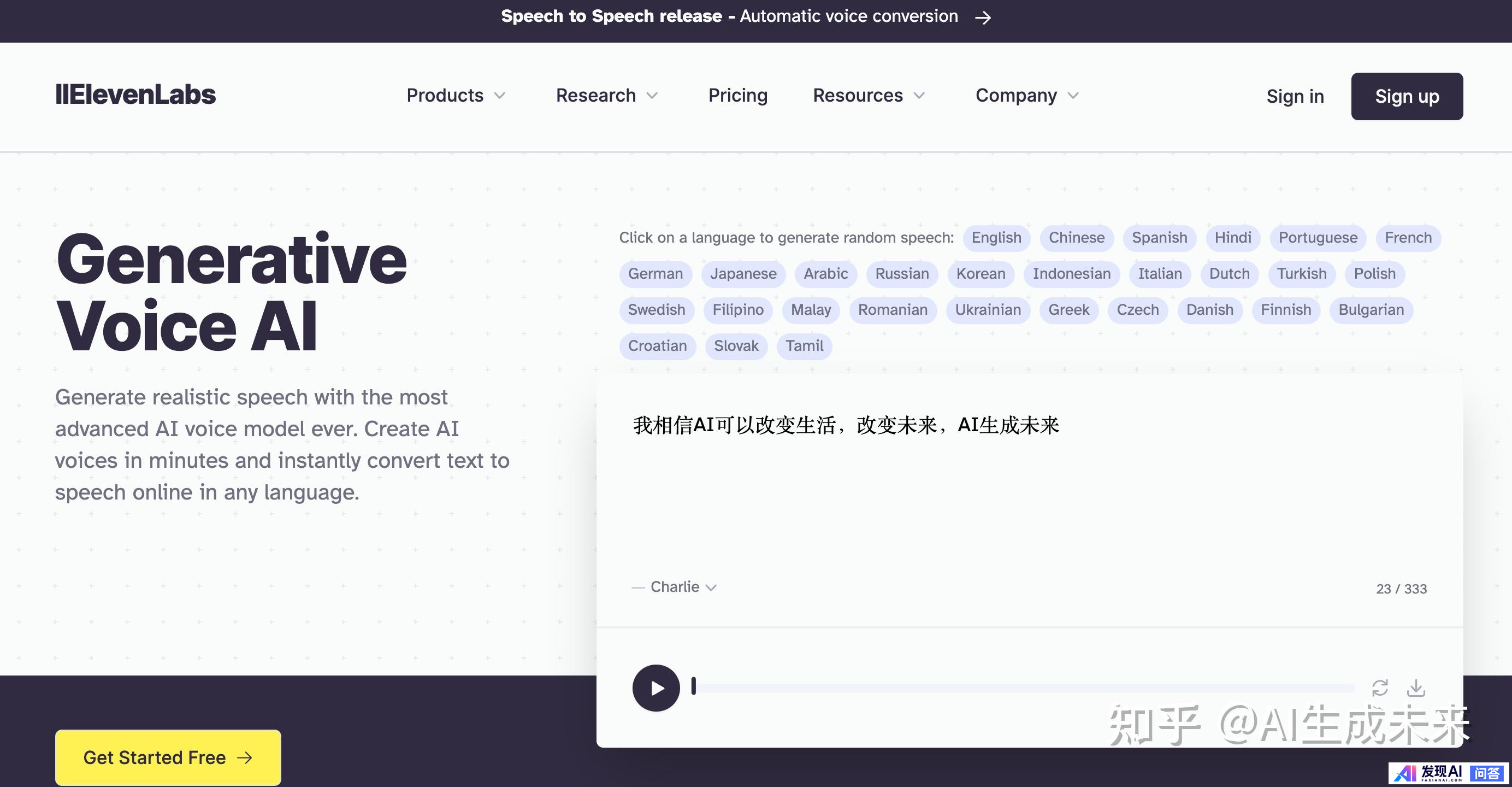Click the arrow in the announcement banner
The image size is (1512, 787).
tap(983, 17)
